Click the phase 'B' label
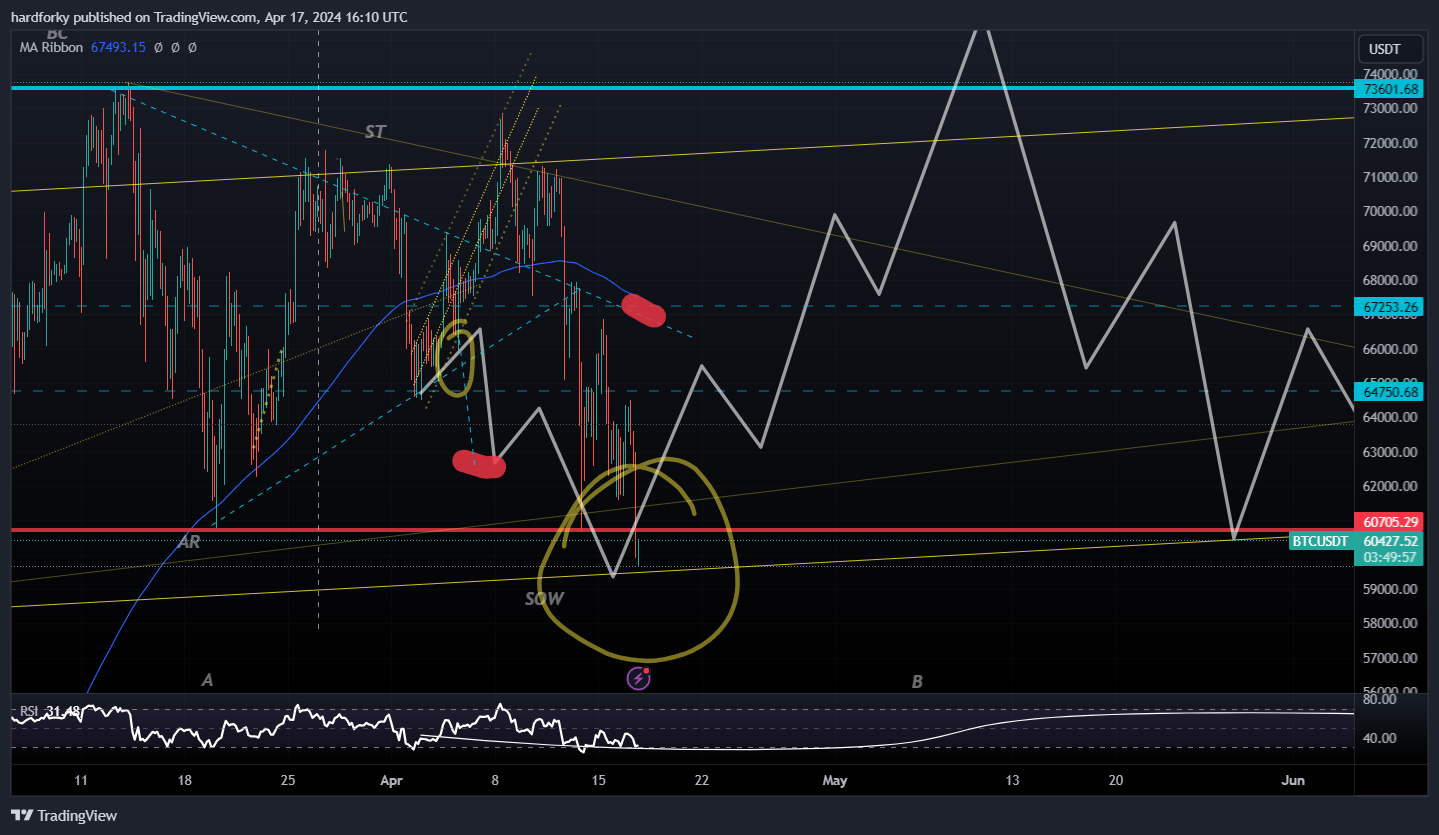Image resolution: width=1439 pixels, height=835 pixels. pyautogui.click(x=916, y=682)
